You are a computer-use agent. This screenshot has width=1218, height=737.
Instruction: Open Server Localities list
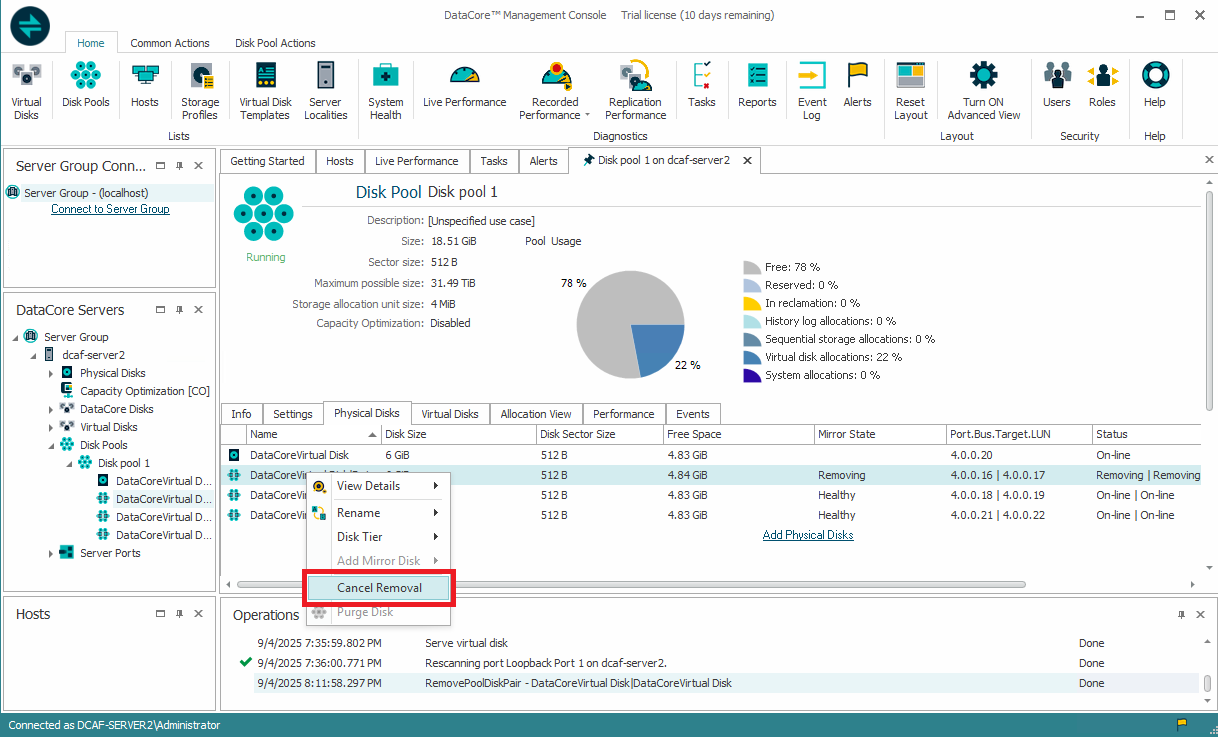pos(325,90)
